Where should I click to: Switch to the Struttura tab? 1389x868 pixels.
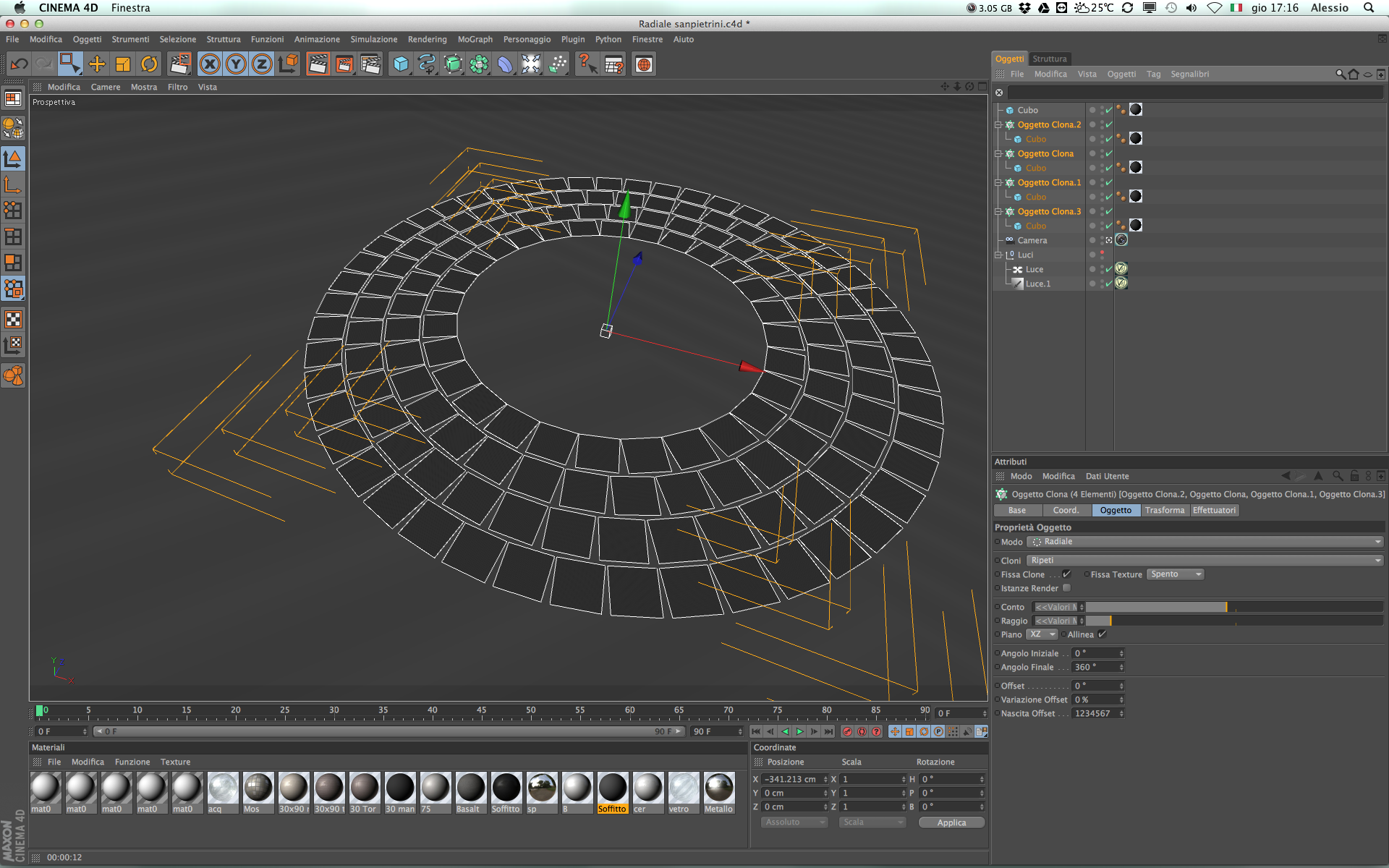[1049, 59]
